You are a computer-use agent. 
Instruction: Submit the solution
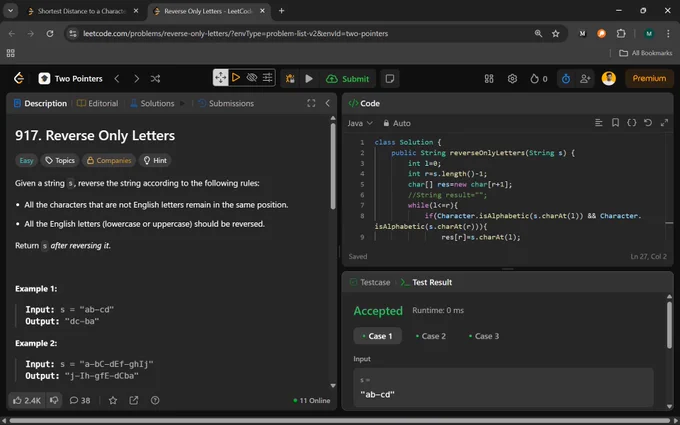pos(348,78)
